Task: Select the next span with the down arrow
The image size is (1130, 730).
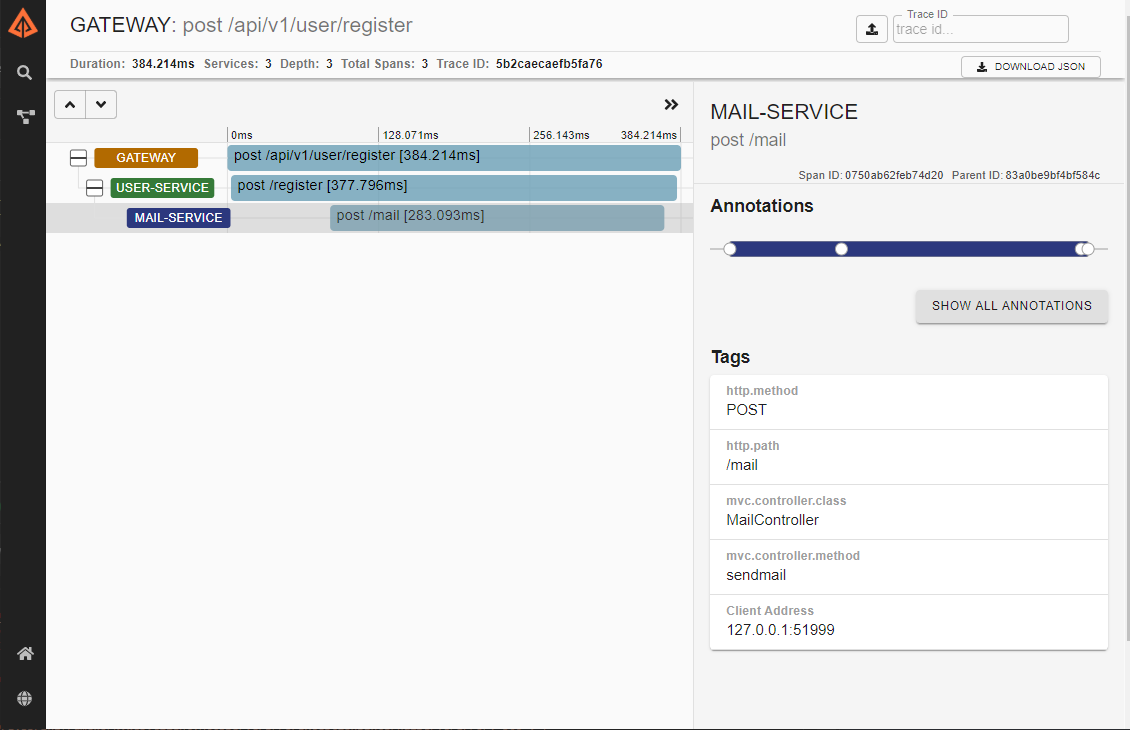Action: point(101,104)
